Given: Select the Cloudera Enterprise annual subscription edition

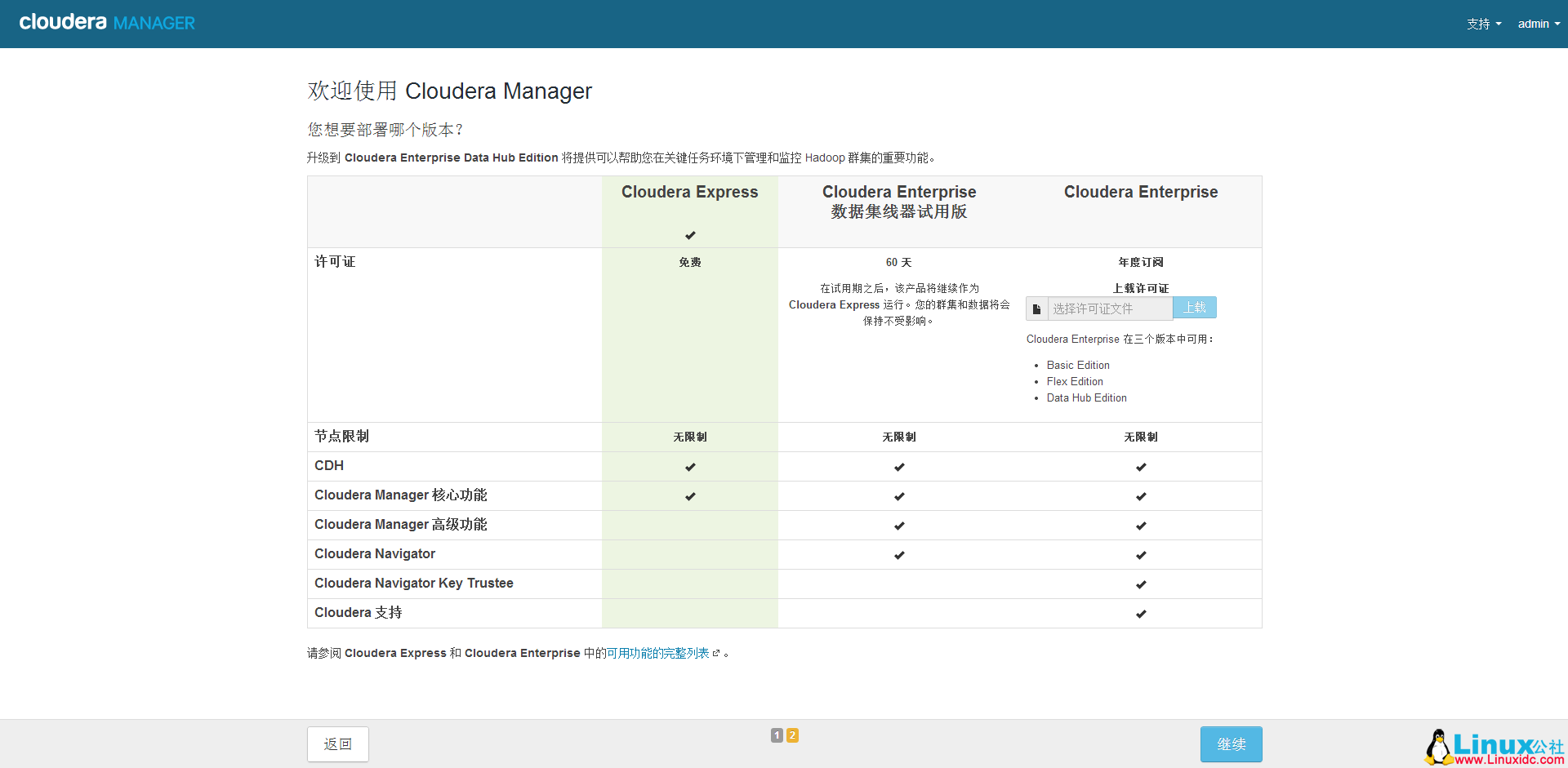Looking at the screenshot, I should 1140,193.
